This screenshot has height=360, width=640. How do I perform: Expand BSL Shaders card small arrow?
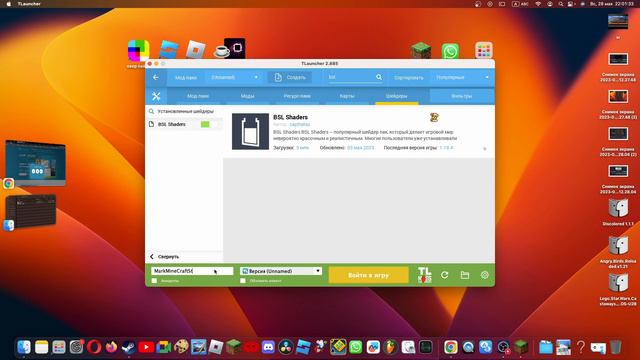point(484,149)
